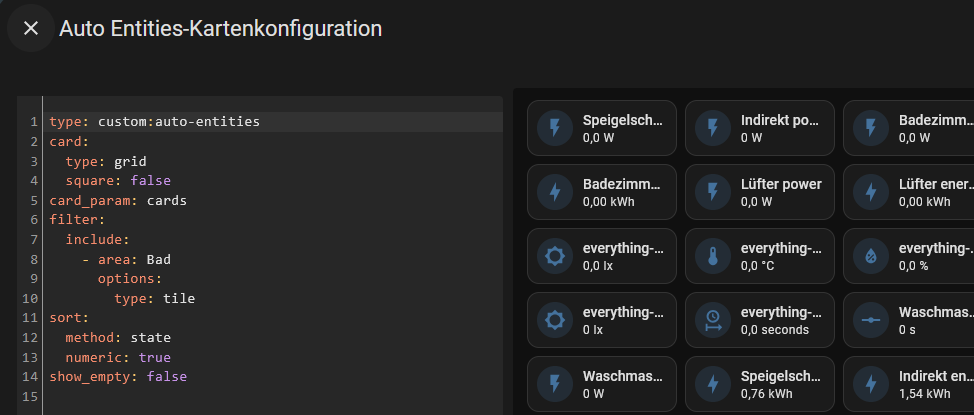The image size is (974, 415).
Task: Click the 'area: Bad' filter line
Action: [134, 259]
